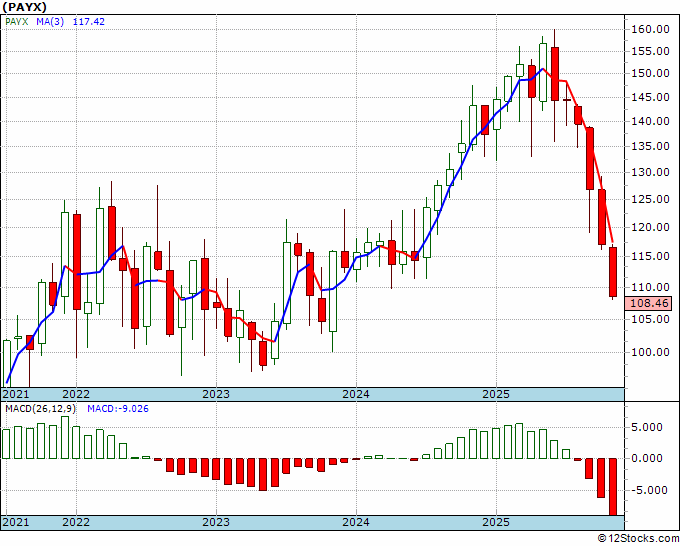Image resolution: width=680 pixels, height=546 pixels.
Task: Click 2022 on the MACD timeline
Action: click(76, 522)
